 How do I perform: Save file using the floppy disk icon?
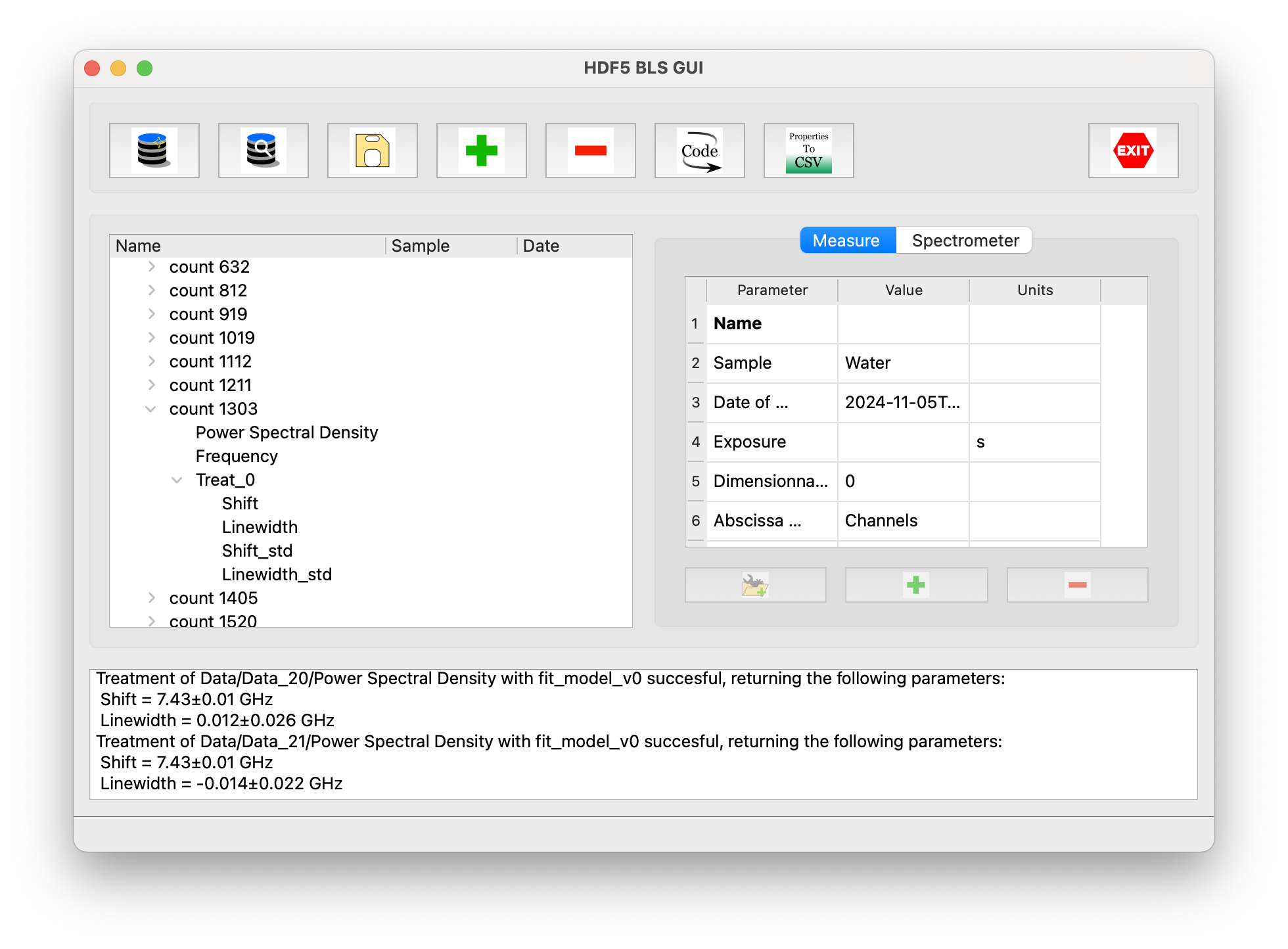click(x=372, y=150)
